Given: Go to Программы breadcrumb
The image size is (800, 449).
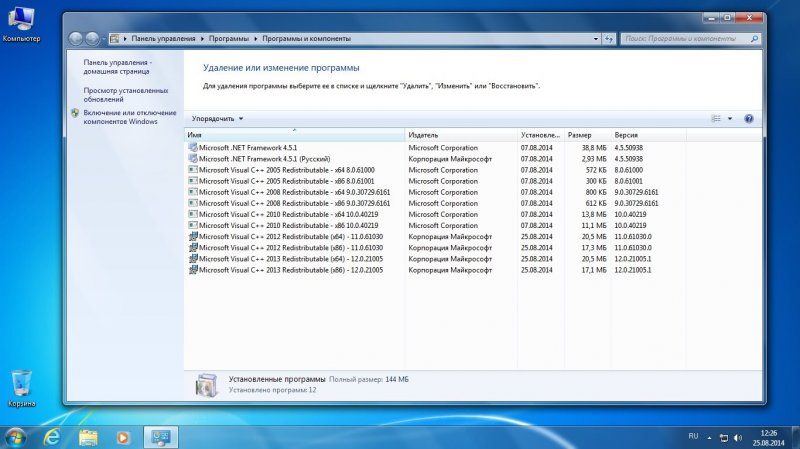Looking at the screenshot, I should [229, 39].
